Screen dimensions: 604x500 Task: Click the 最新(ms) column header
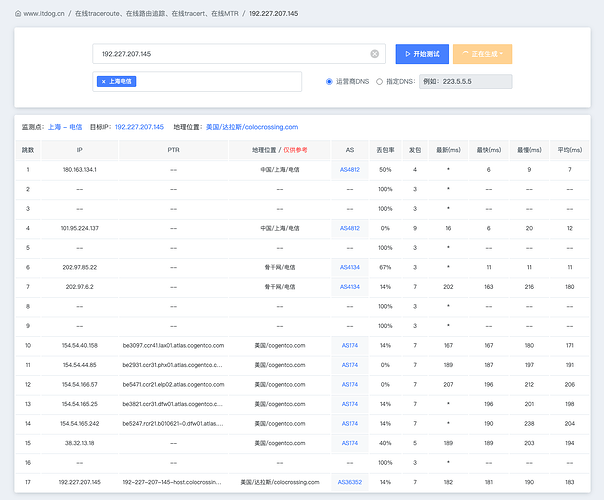pos(448,150)
